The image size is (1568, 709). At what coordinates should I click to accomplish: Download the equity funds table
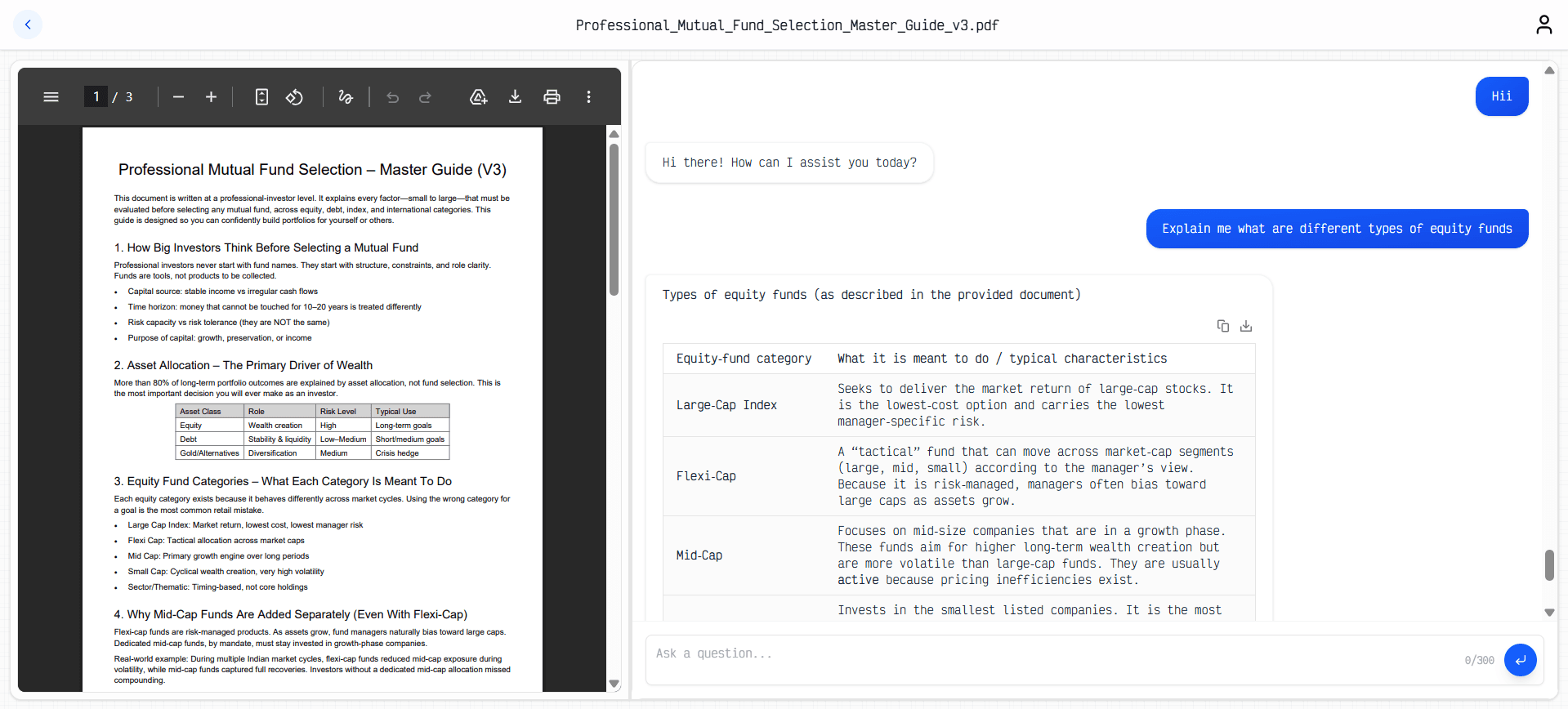(x=1246, y=326)
